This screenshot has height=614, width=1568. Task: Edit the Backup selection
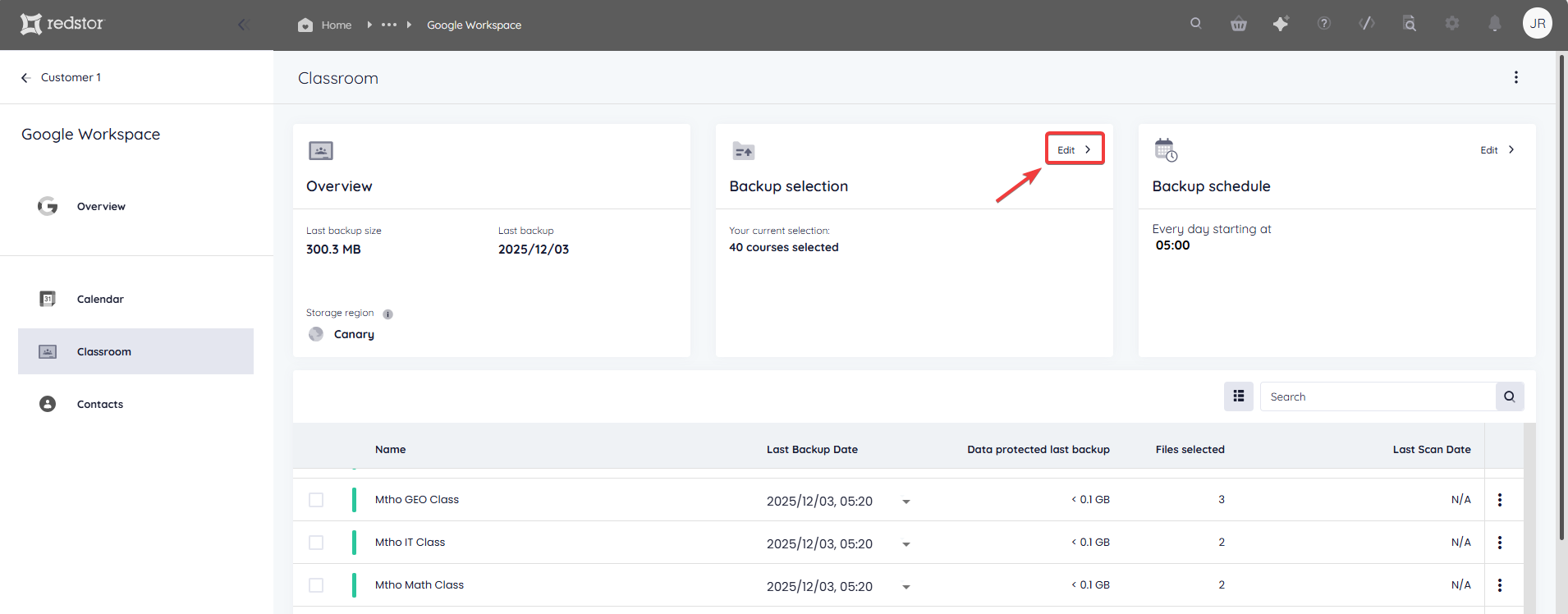pos(1075,149)
